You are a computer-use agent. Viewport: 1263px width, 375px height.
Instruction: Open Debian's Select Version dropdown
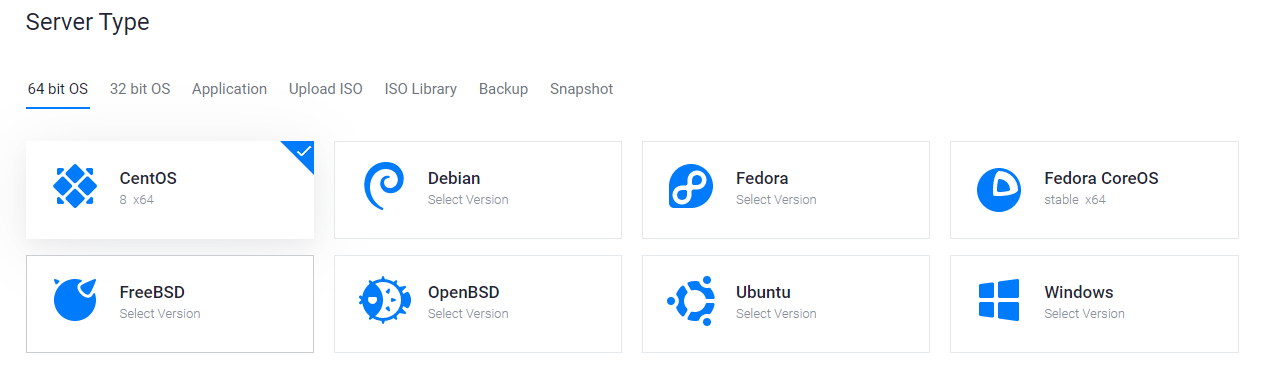point(468,200)
